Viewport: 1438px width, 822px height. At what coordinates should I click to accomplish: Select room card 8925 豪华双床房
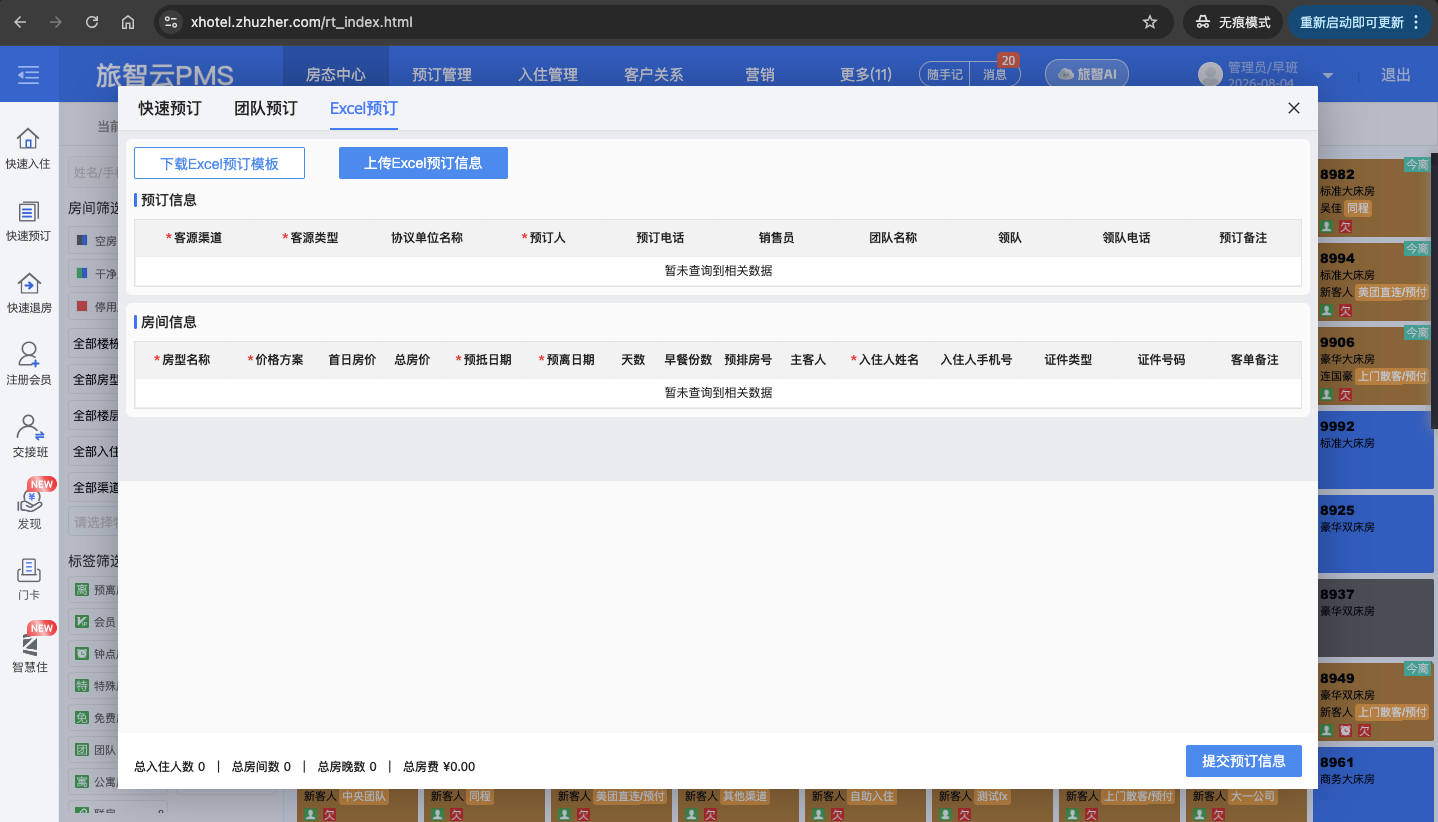point(1373,533)
